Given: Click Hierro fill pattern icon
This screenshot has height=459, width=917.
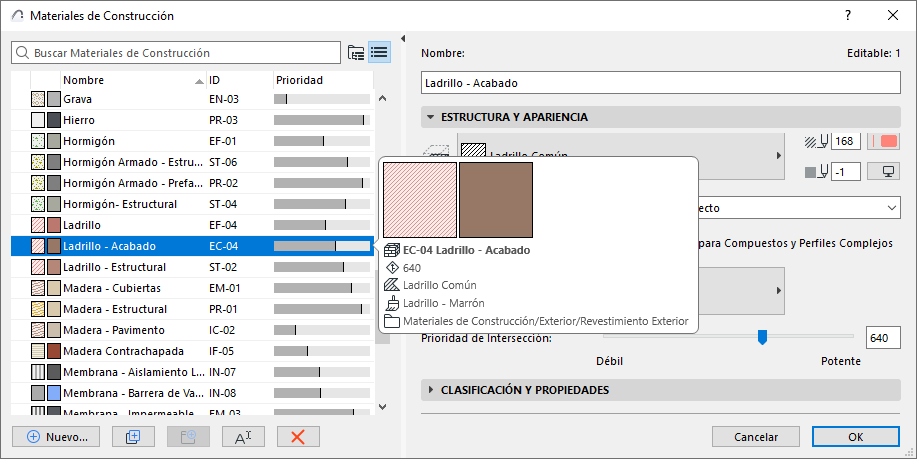Looking at the screenshot, I should [38, 120].
